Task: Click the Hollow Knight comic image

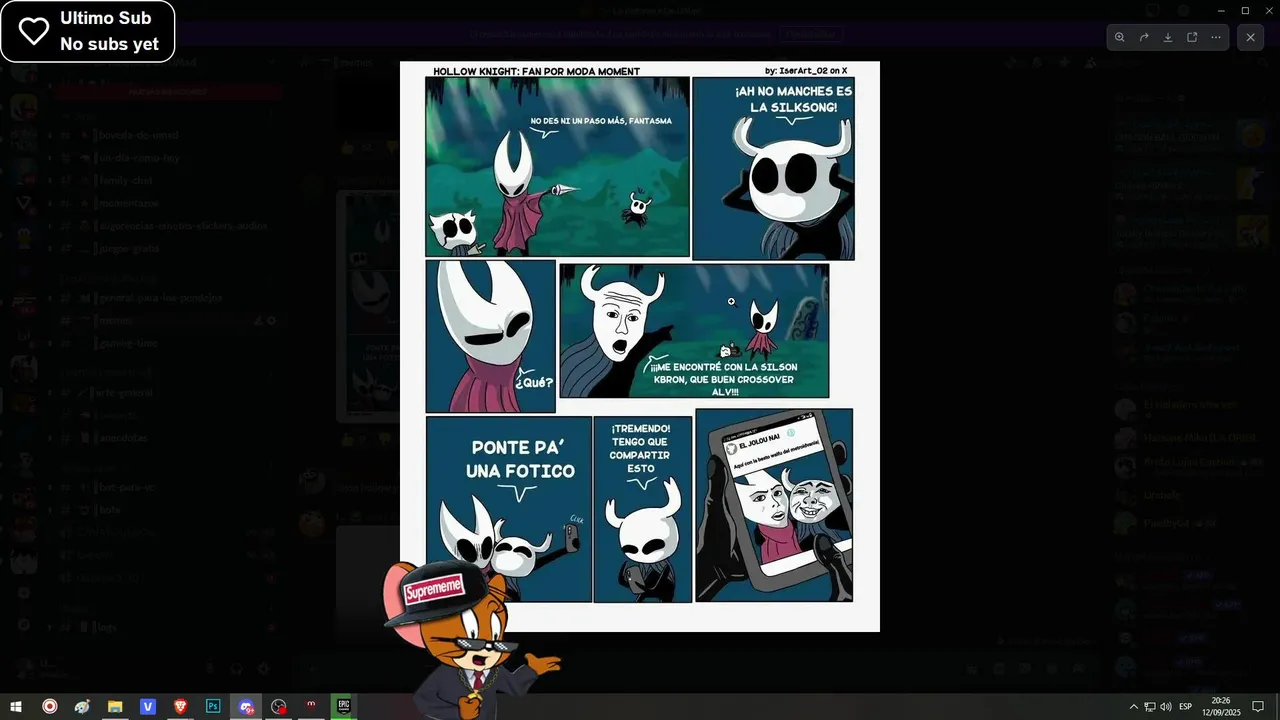Action: tap(640, 346)
